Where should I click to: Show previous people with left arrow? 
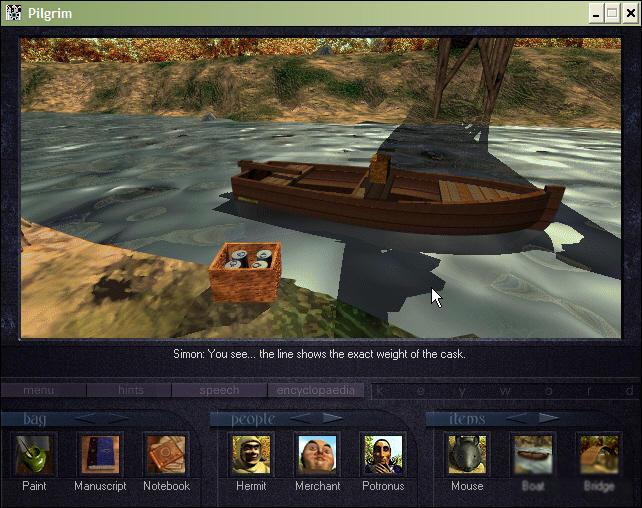pos(302,418)
